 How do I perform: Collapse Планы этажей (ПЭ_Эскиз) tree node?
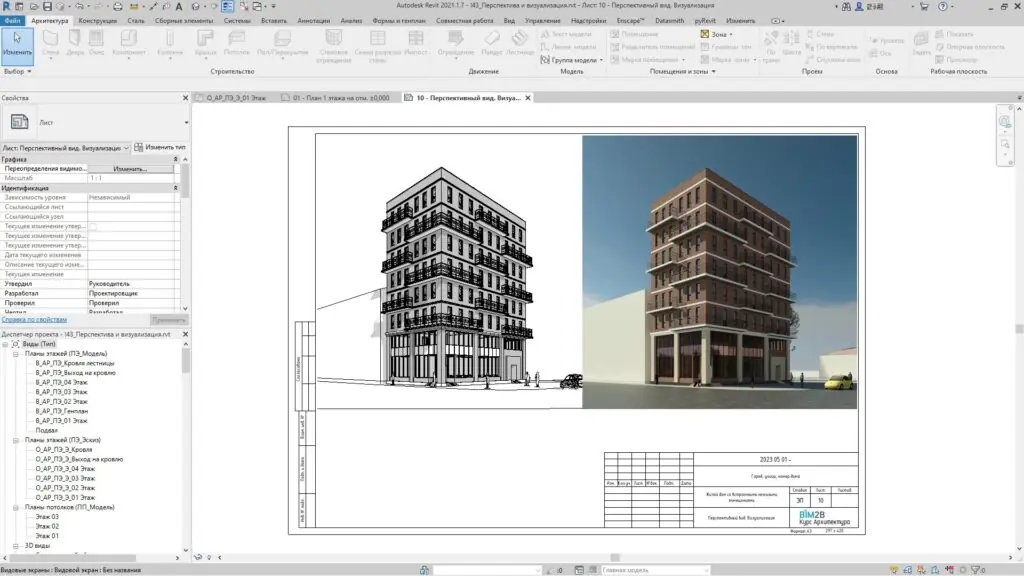click(16, 440)
